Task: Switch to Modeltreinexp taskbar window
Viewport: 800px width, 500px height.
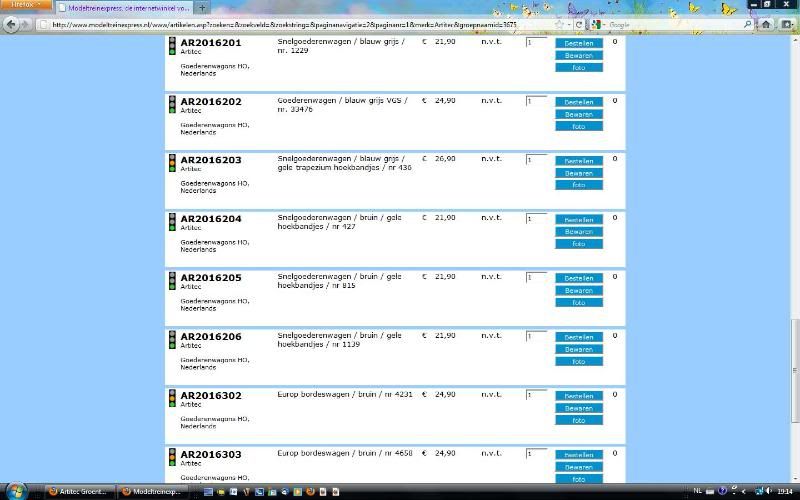Action: tap(151, 492)
